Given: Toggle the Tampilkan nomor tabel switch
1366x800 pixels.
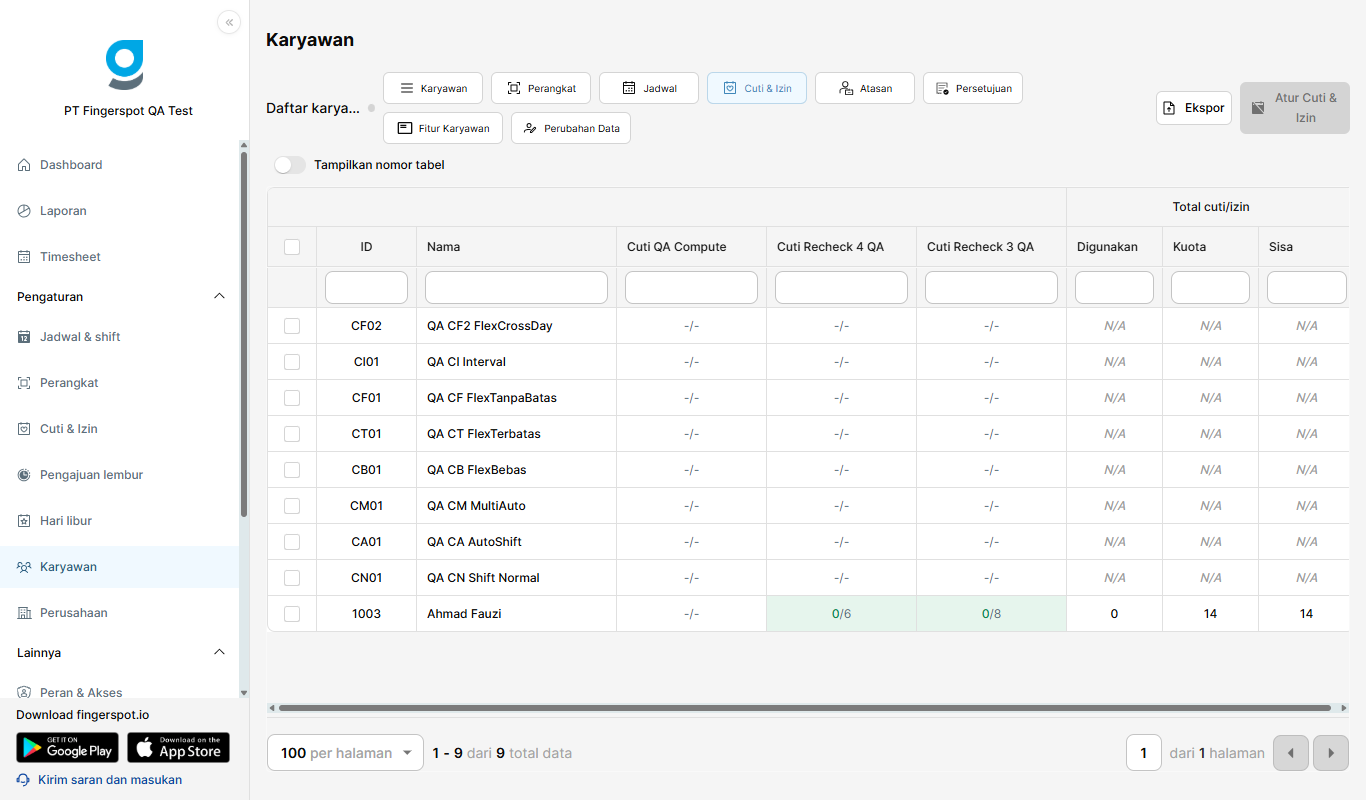Looking at the screenshot, I should (x=290, y=165).
